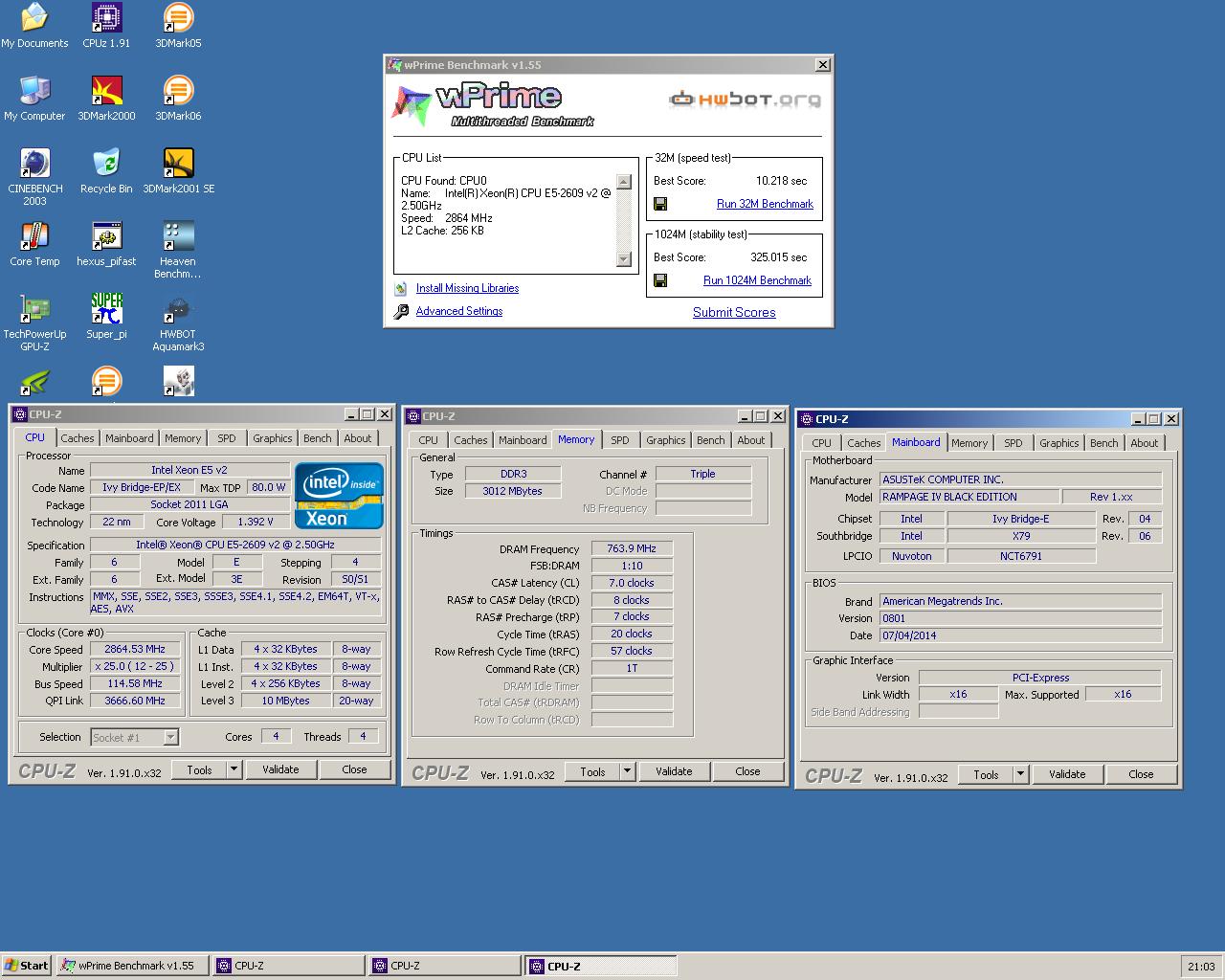Click the HWBOT.org logo in wPrime
The image size is (1225, 980).
pyautogui.click(x=745, y=99)
